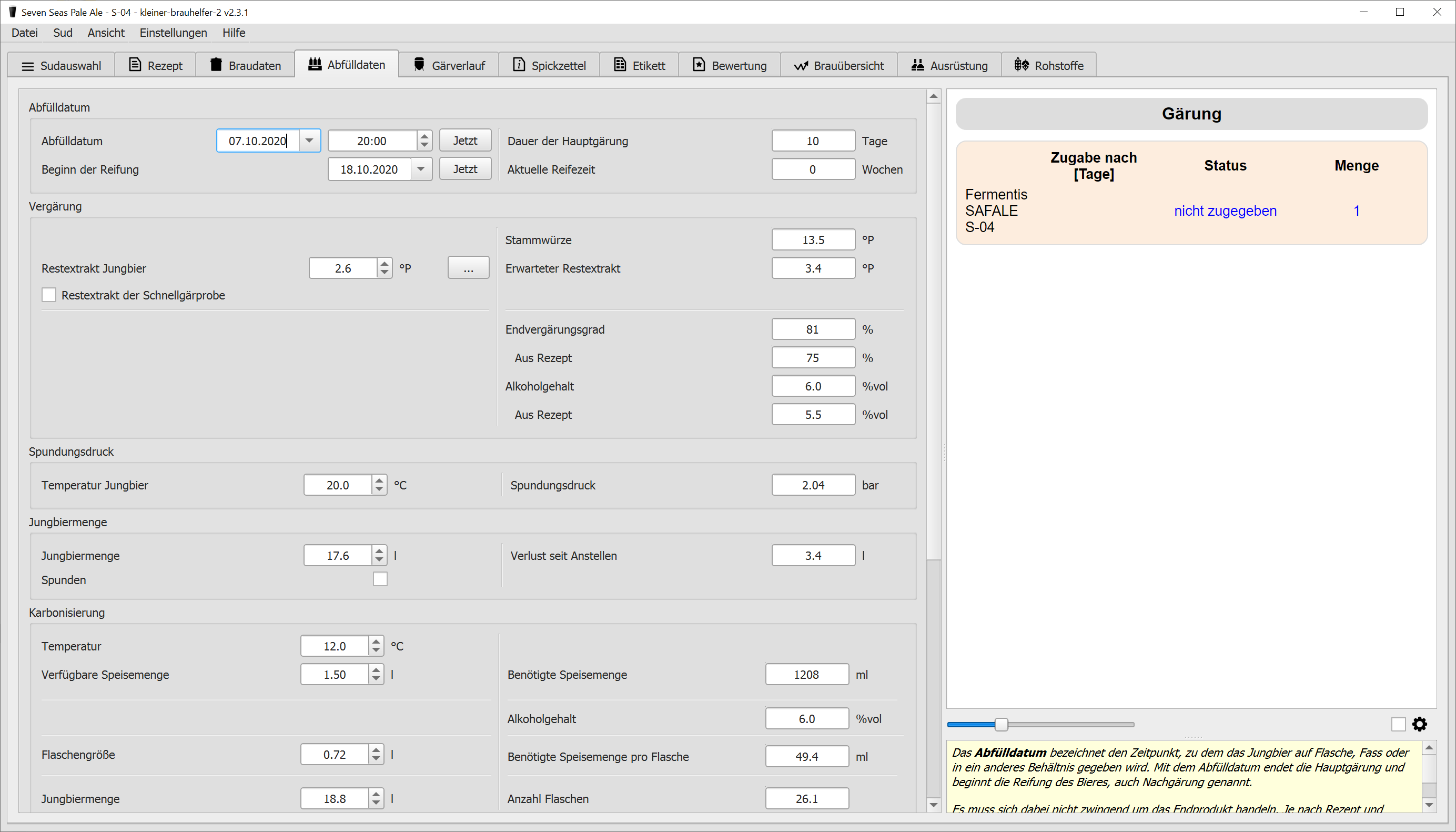
Task: Click the Flaschengröße input field
Action: 335,754
